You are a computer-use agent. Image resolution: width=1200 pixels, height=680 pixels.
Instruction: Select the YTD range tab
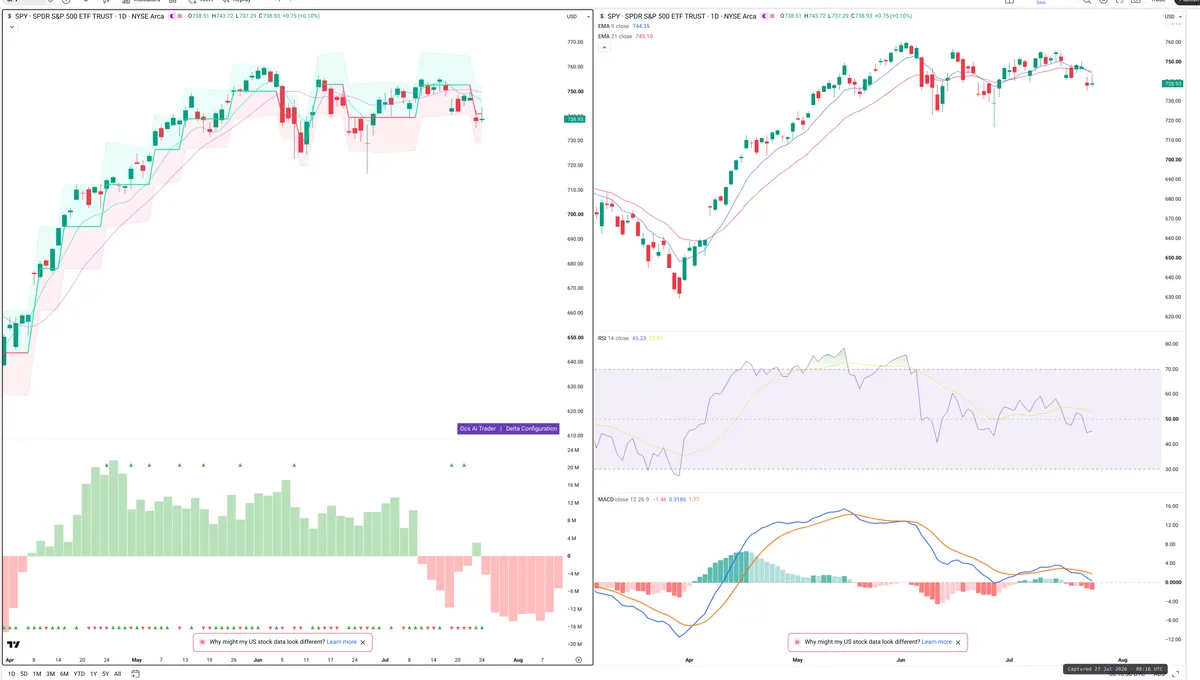click(x=79, y=674)
